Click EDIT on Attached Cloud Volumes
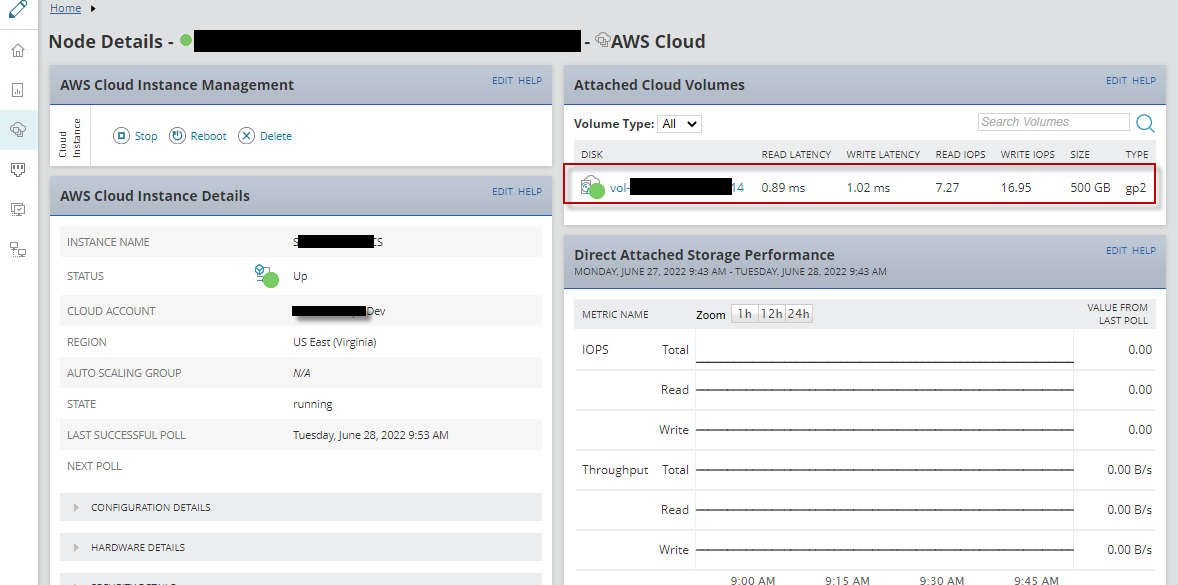The width and height of the screenshot is (1178, 585). 1116,80
